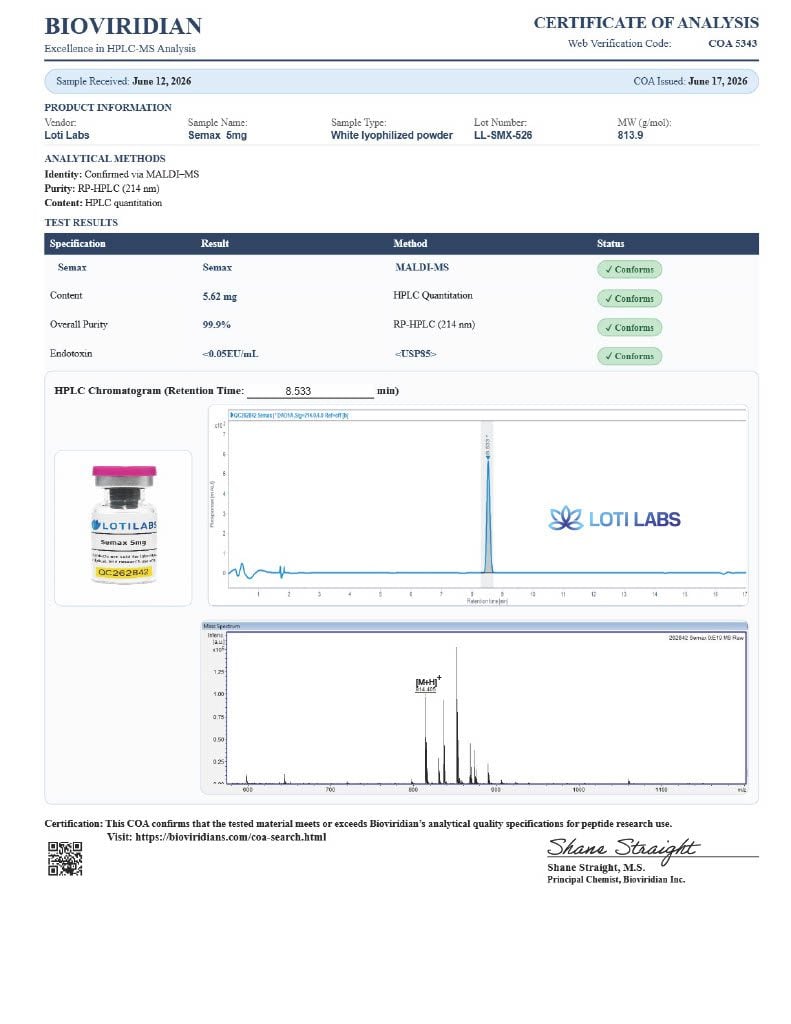The width and height of the screenshot is (791, 1024).
Task: Click the Conforms badge for Overall Purity
Action: tap(629, 327)
